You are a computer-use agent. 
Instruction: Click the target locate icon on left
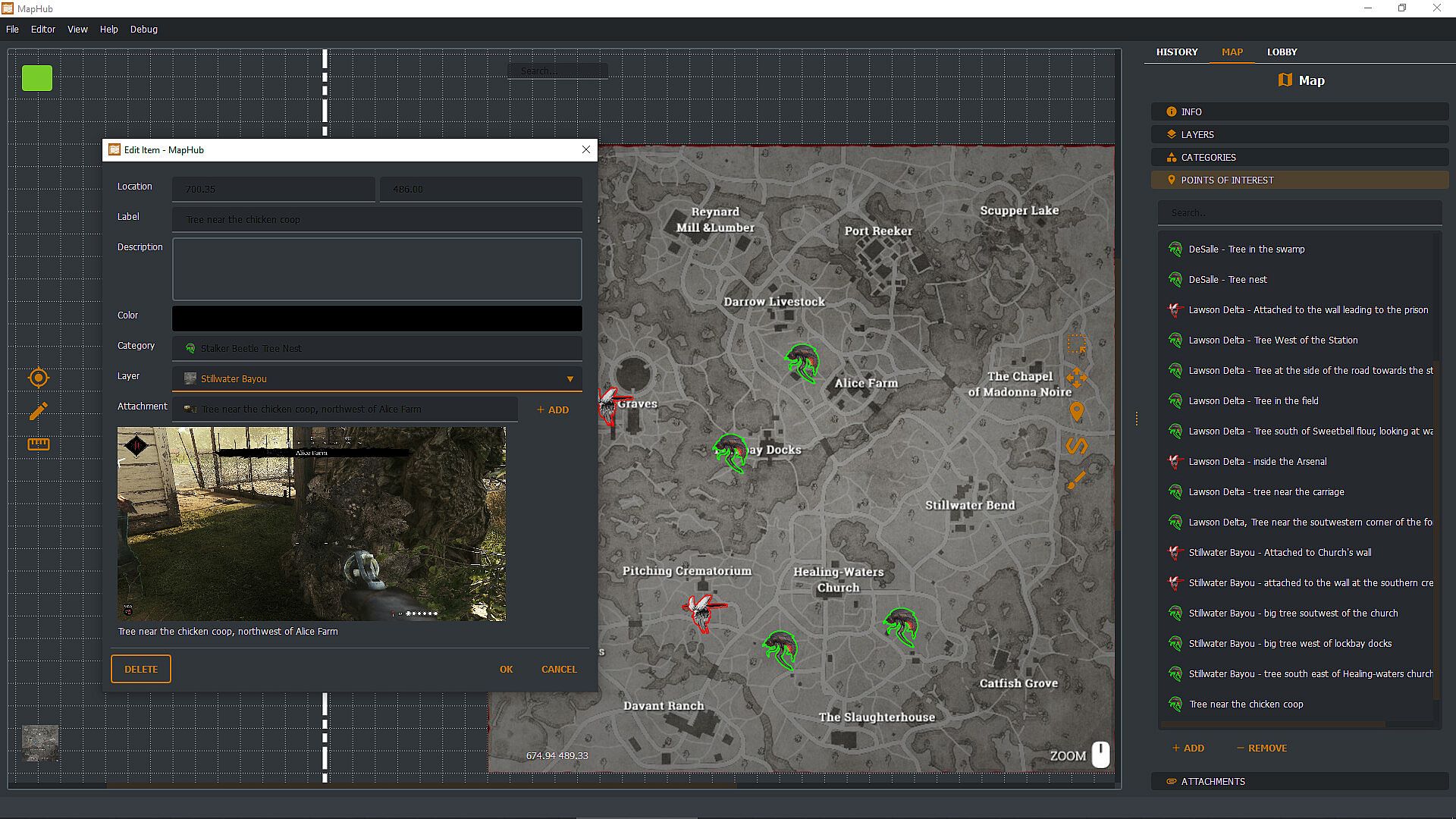(x=39, y=378)
